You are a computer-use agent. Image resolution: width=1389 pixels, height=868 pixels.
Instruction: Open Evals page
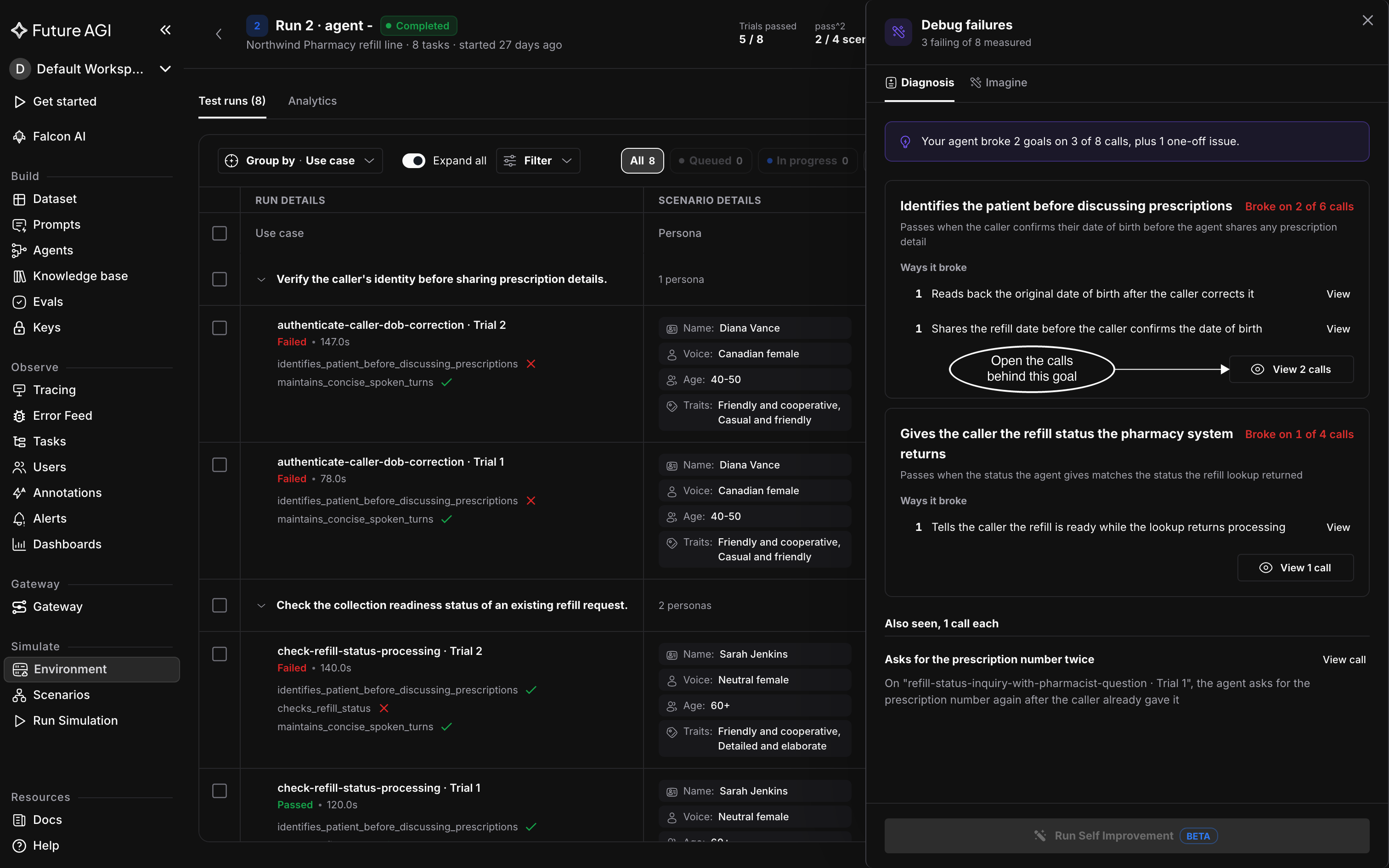point(48,302)
